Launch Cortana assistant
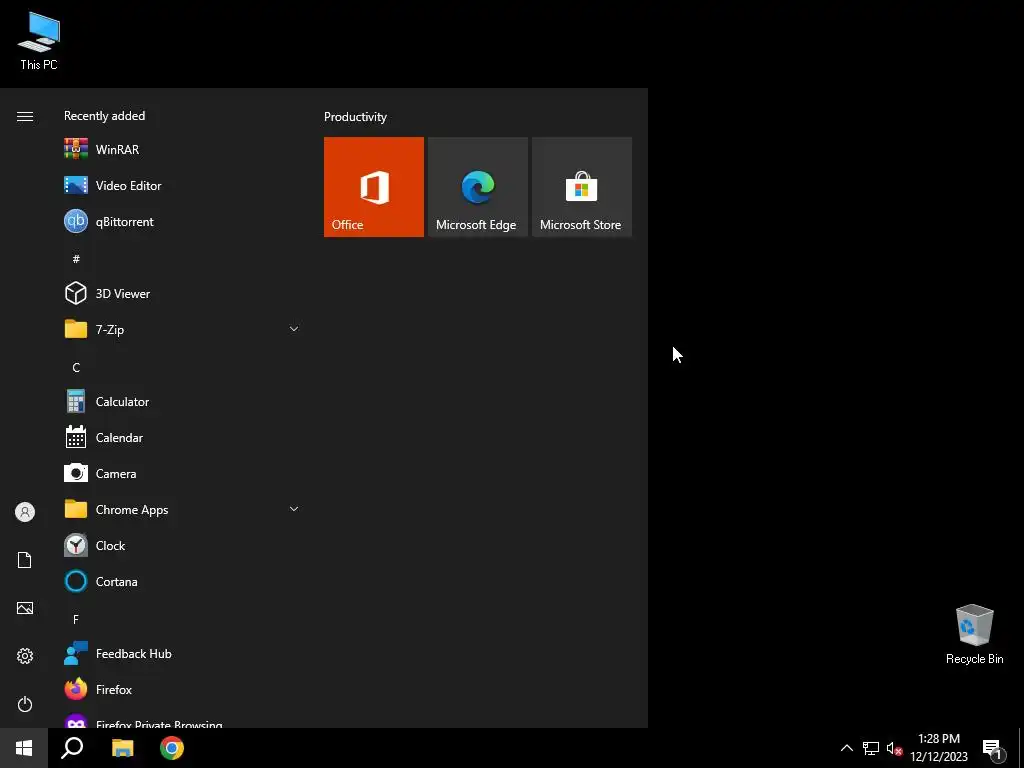The image size is (1024, 768). tap(182, 581)
